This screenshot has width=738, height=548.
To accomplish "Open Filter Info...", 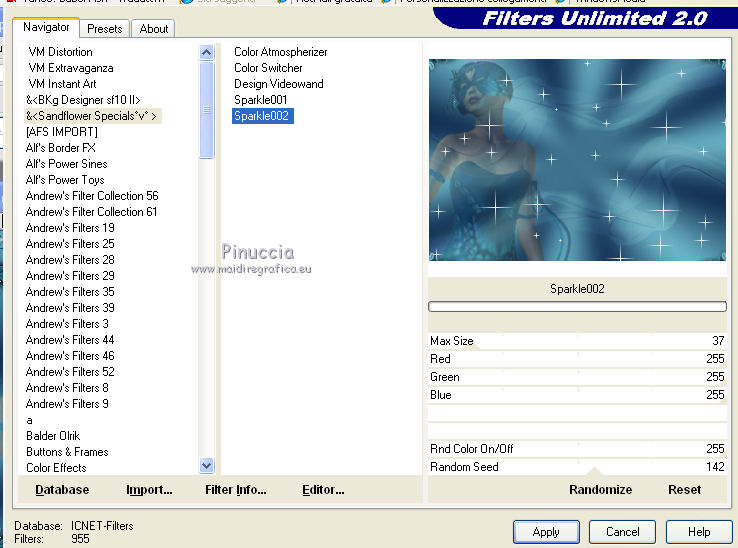I will pyautogui.click(x=236, y=490).
